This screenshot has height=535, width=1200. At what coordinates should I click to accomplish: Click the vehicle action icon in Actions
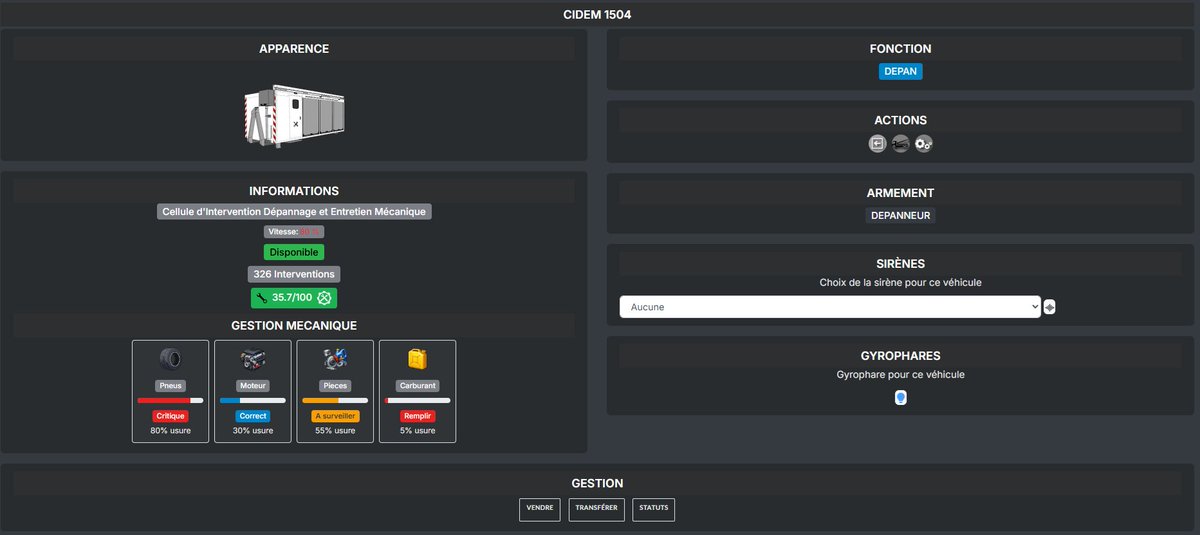(x=900, y=144)
